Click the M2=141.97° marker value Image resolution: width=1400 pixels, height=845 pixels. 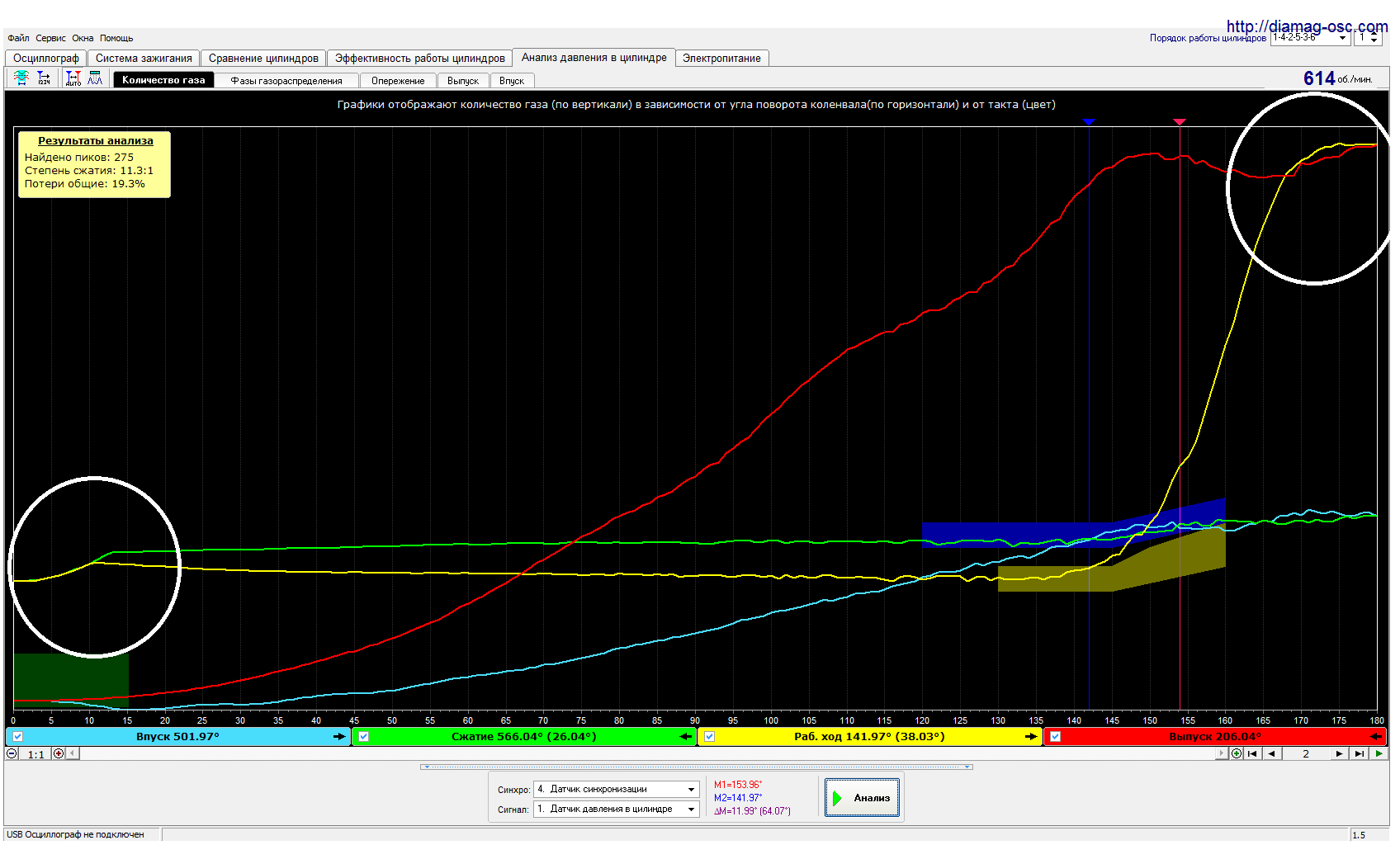point(738,798)
